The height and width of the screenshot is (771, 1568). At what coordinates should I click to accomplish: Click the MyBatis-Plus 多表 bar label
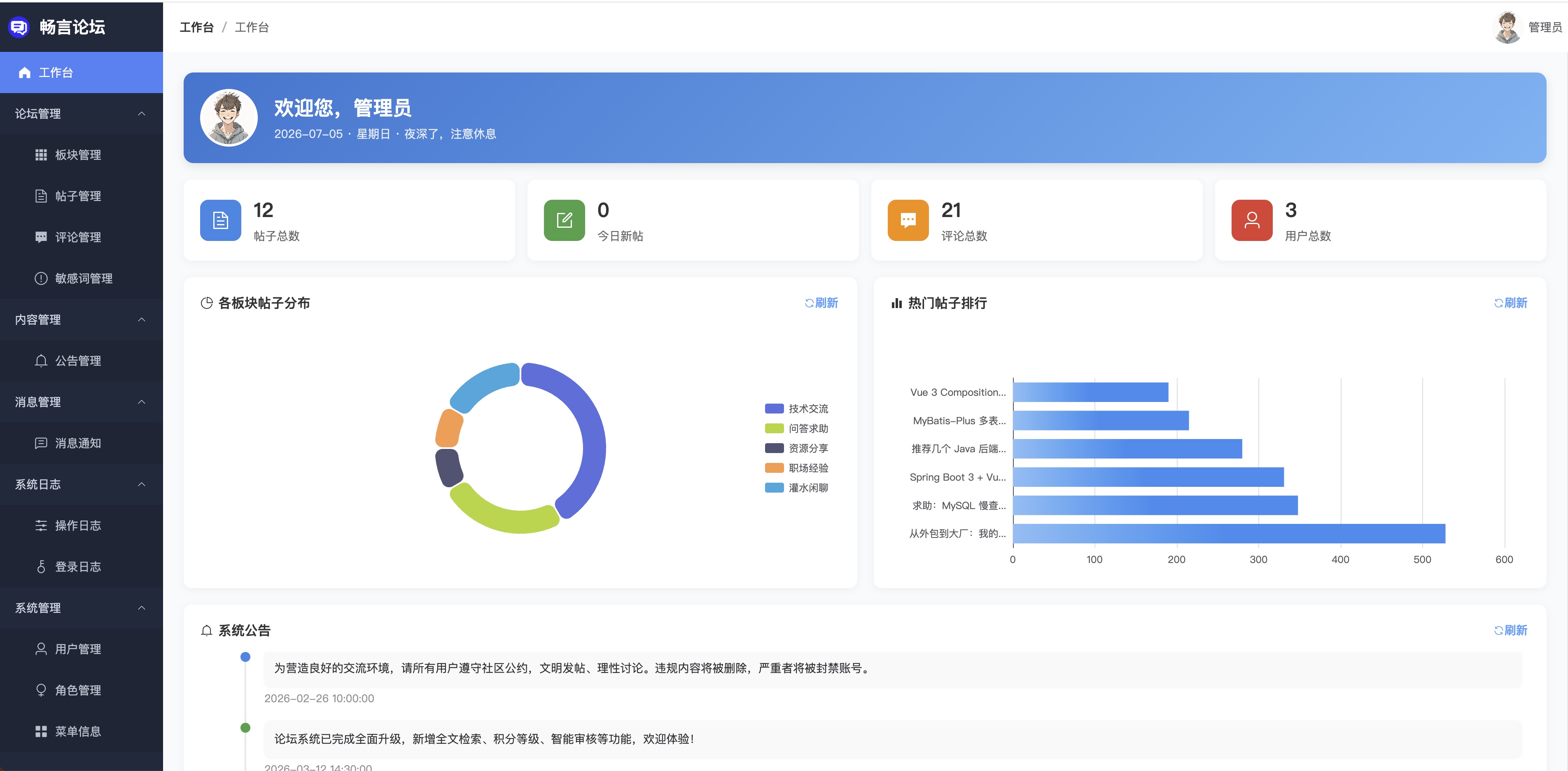[959, 421]
